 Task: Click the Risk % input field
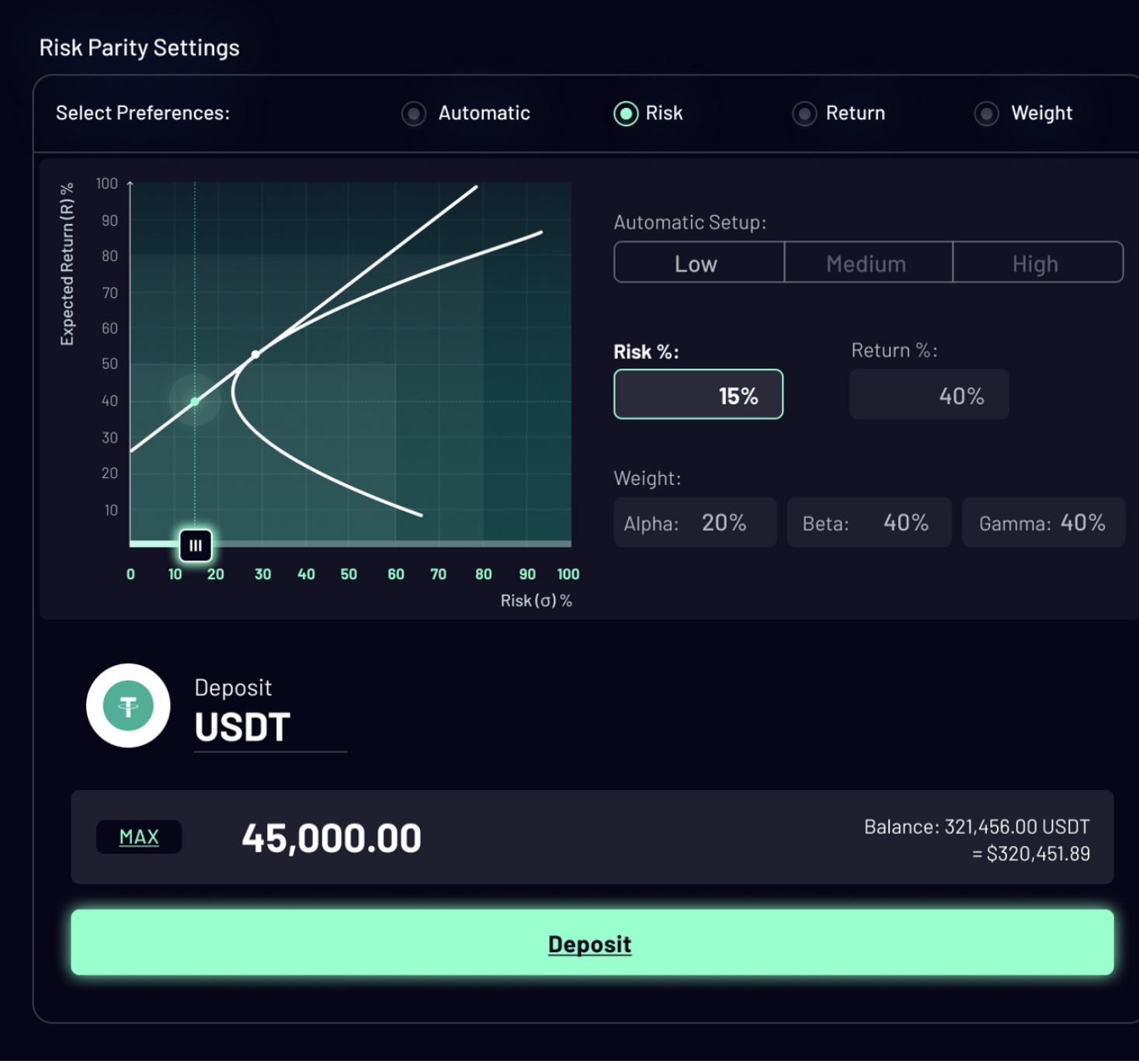click(x=698, y=395)
